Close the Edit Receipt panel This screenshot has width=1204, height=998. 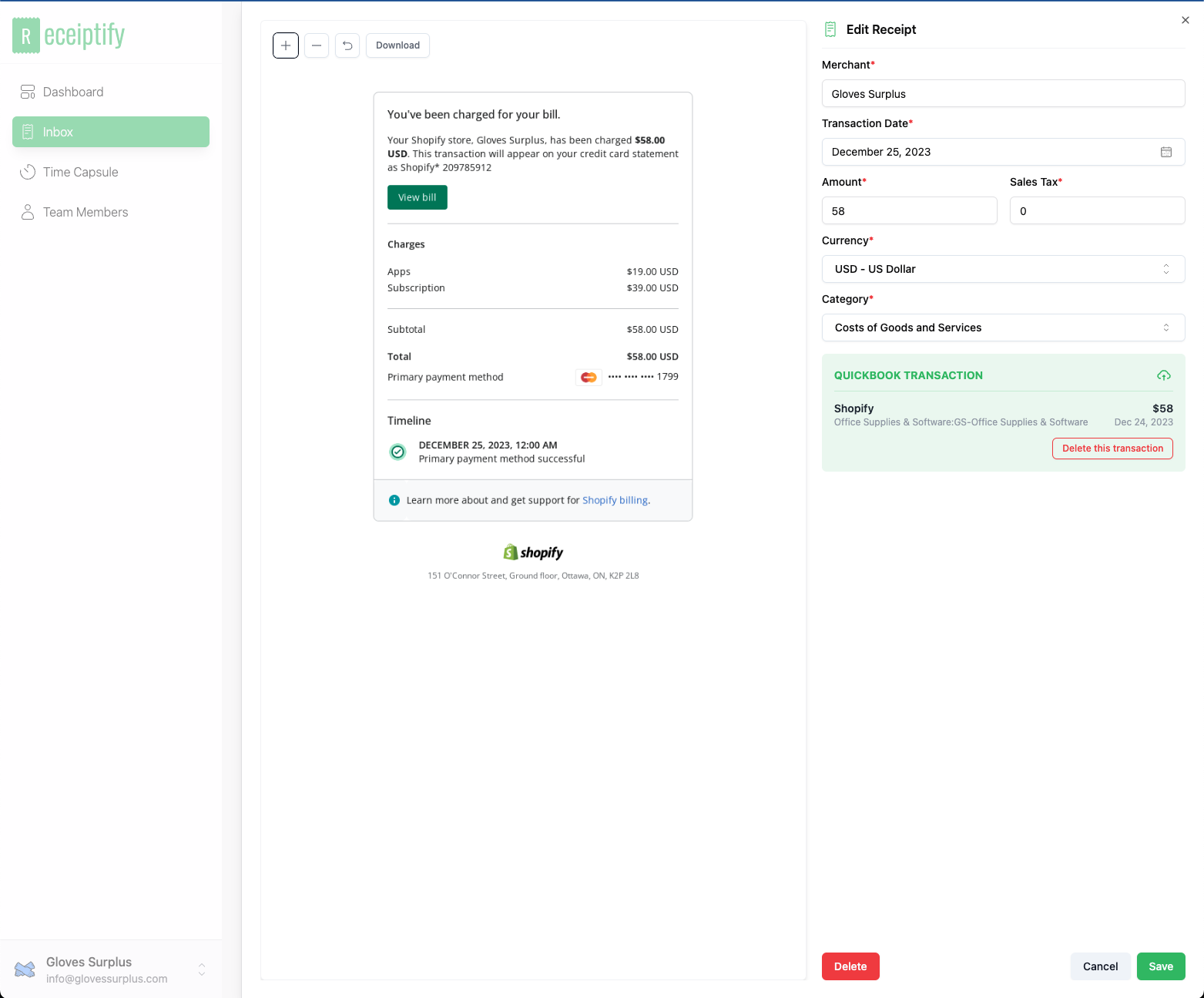pos(1186,20)
